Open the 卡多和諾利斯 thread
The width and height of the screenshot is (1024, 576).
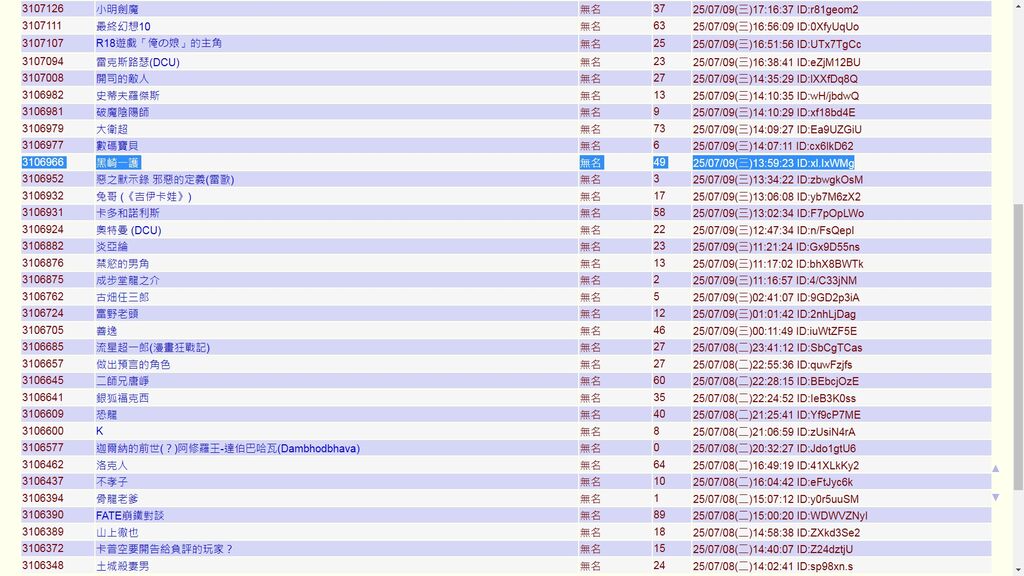coord(127,213)
